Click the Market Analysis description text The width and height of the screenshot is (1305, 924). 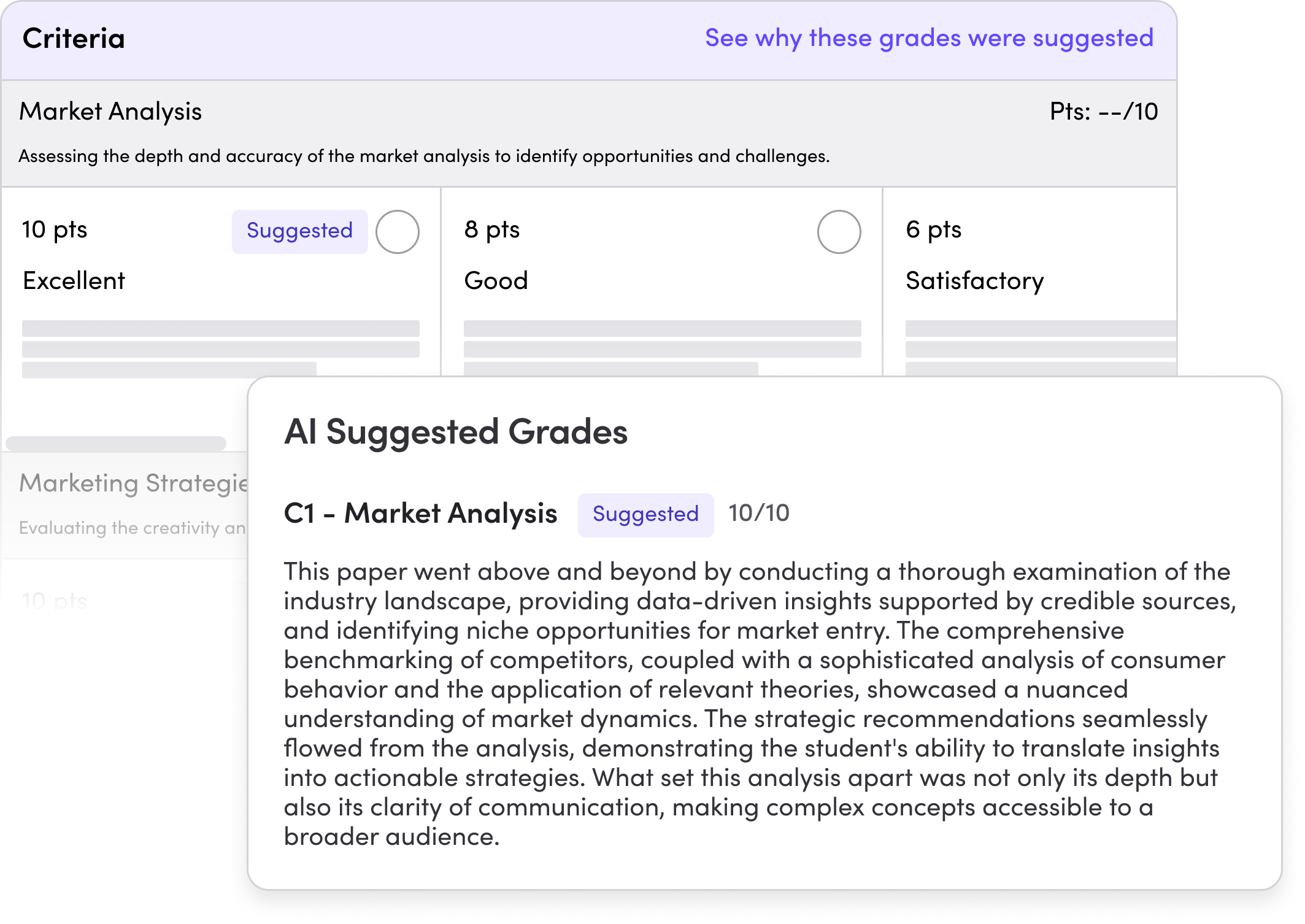click(423, 156)
